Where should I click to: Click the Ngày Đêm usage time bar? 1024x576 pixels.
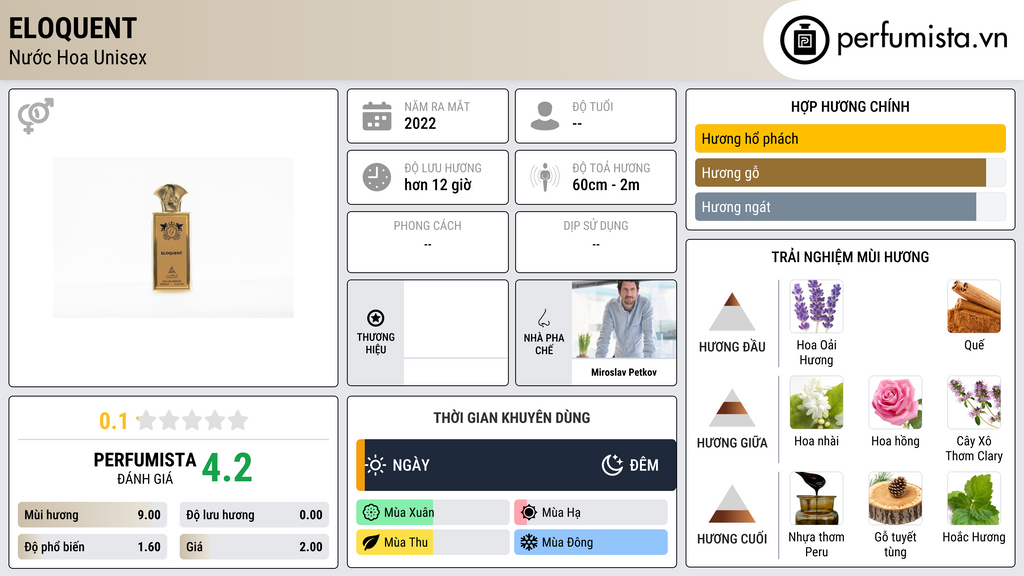point(516,465)
